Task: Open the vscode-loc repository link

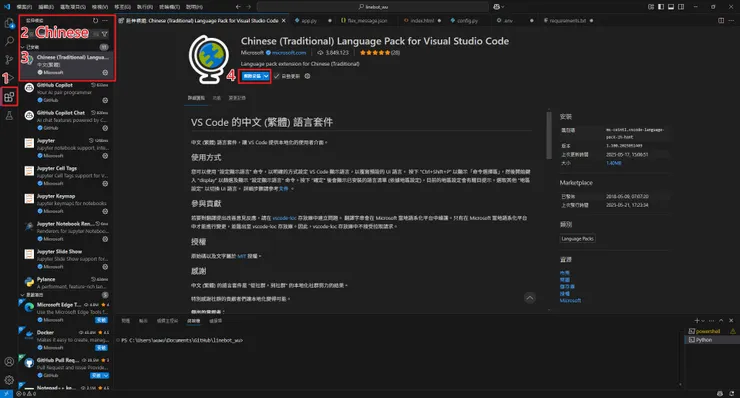Action: pos(285,218)
